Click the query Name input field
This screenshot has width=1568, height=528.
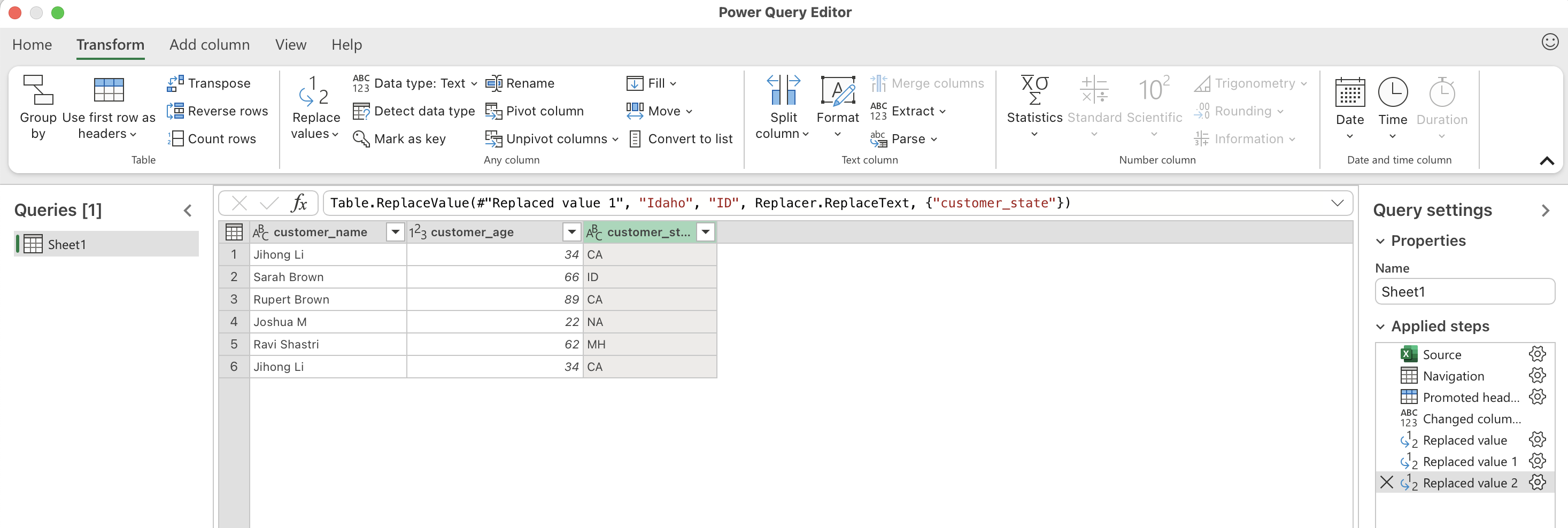click(1464, 292)
